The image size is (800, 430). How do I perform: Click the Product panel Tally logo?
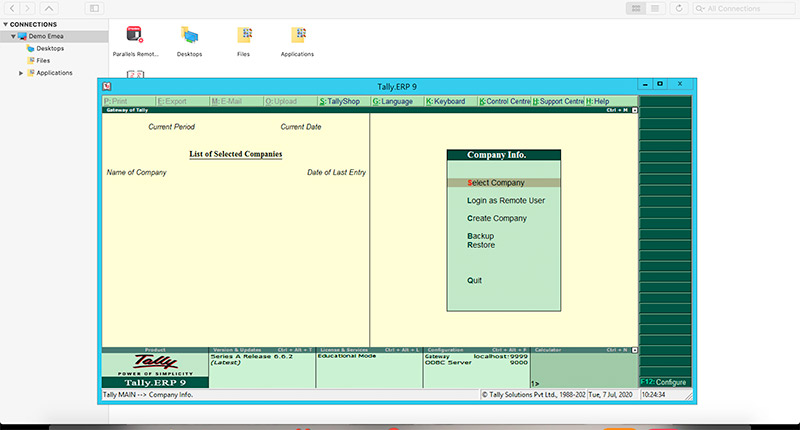tap(155, 362)
